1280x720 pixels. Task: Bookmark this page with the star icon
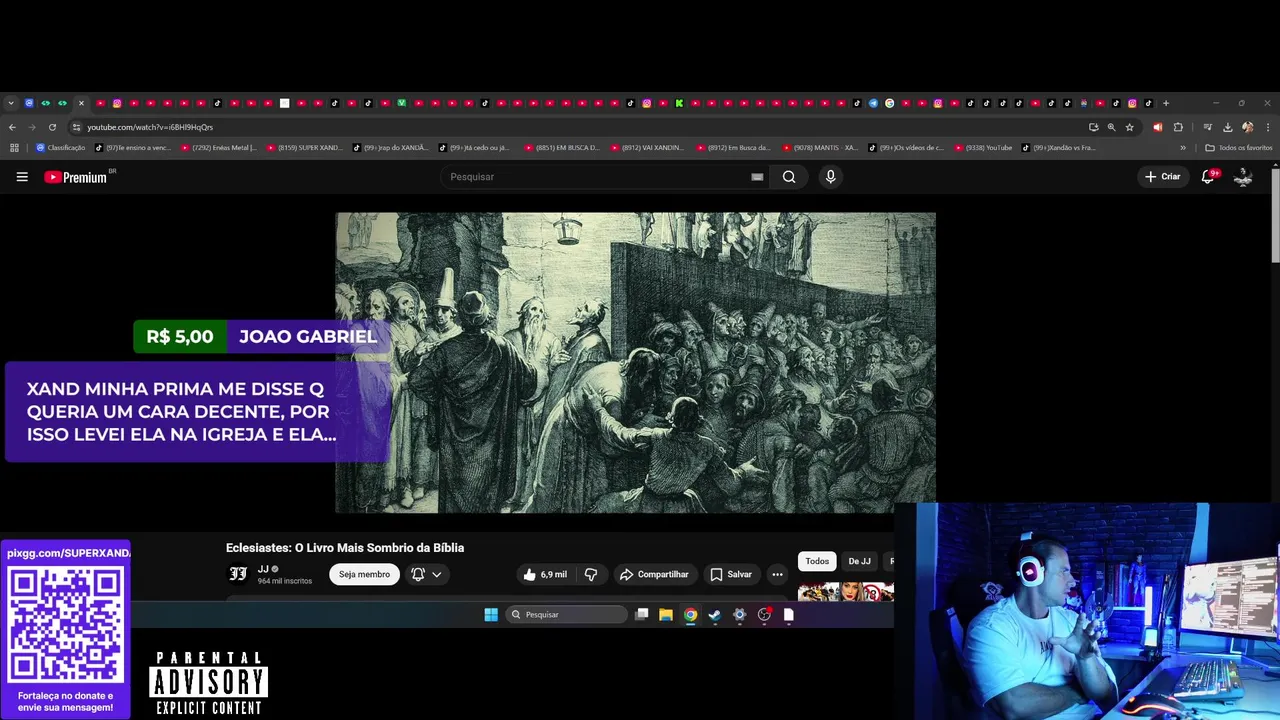click(x=1129, y=127)
